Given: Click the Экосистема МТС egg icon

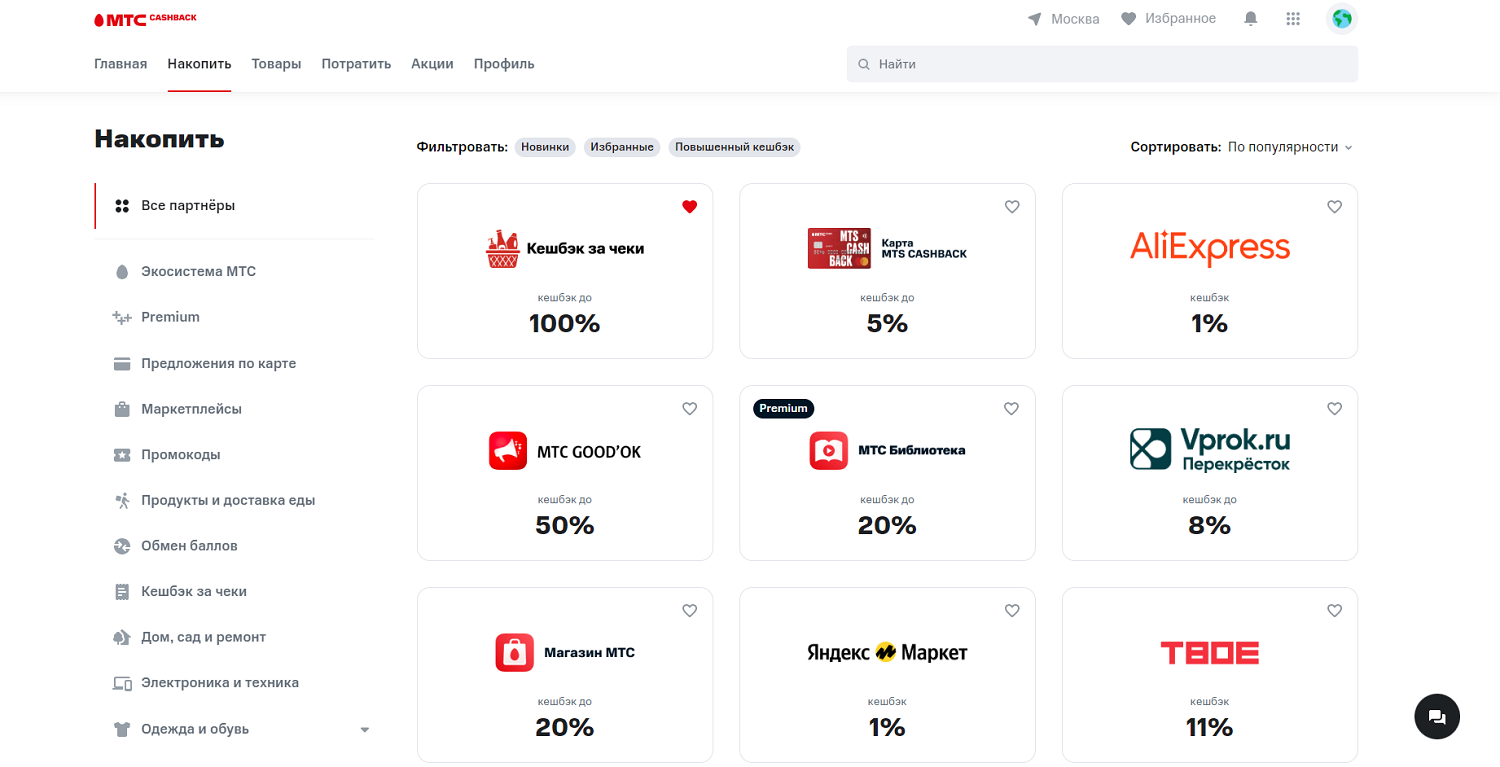Looking at the screenshot, I should pyautogui.click(x=122, y=272).
